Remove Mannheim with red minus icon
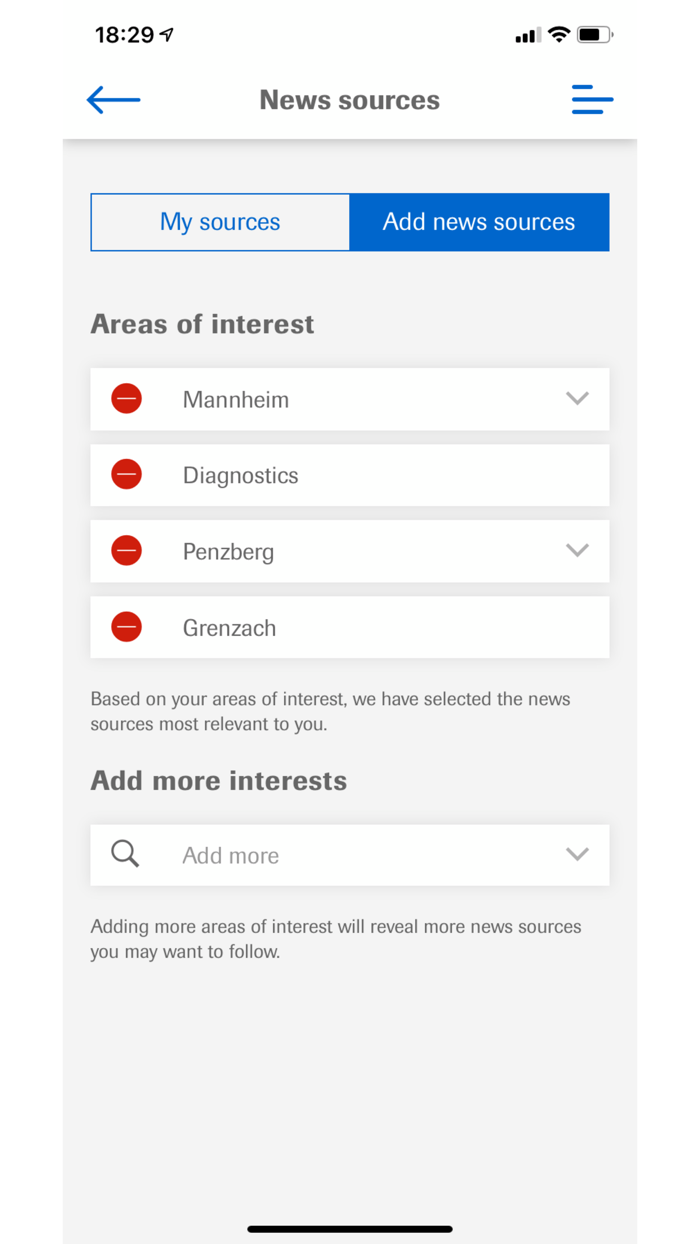This screenshot has height=1244, width=700. 126,399
